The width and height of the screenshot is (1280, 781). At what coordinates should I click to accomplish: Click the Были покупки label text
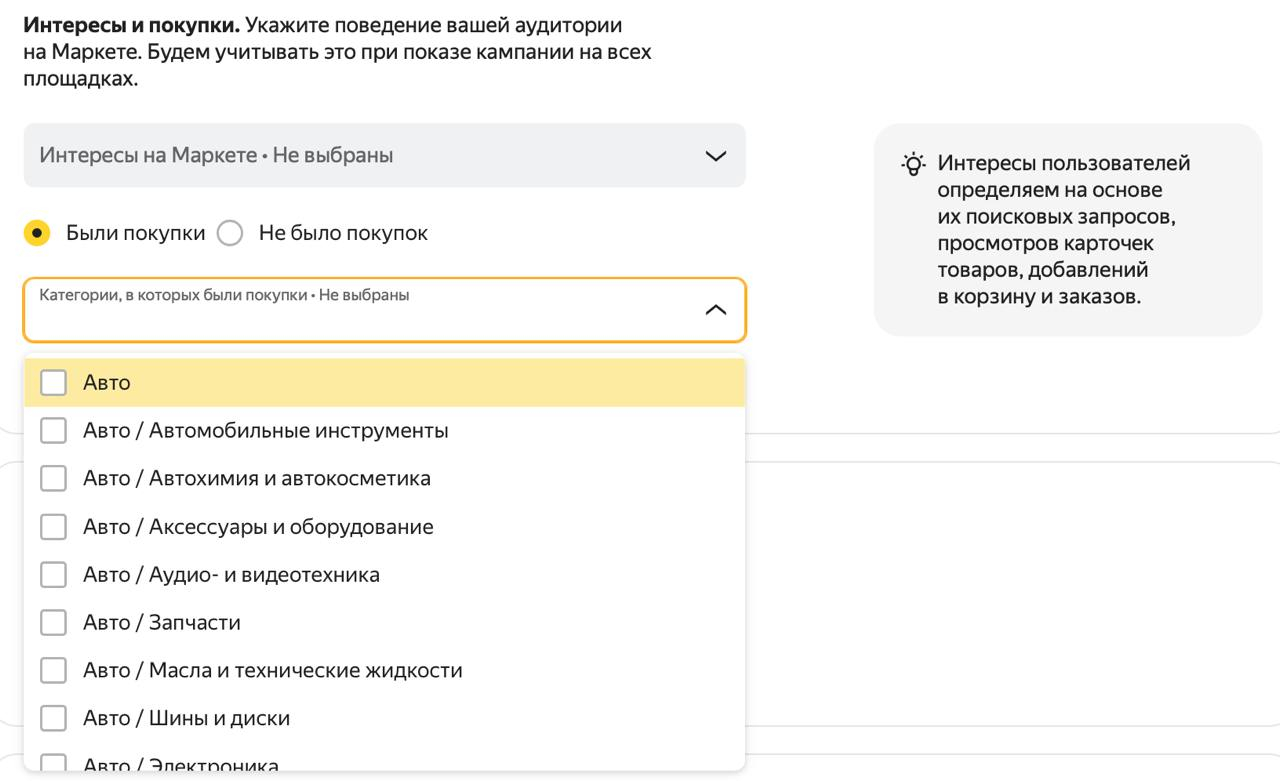tap(135, 234)
